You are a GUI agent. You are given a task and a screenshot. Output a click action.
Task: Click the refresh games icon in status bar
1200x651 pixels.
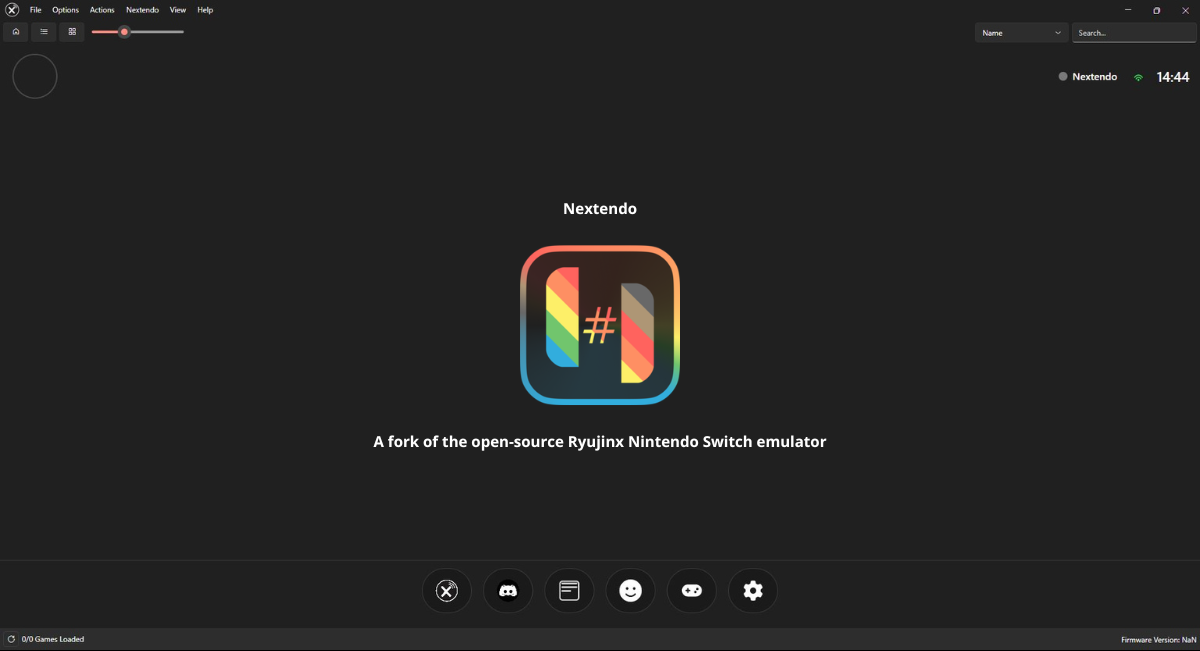pyautogui.click(x=11, y=639)
